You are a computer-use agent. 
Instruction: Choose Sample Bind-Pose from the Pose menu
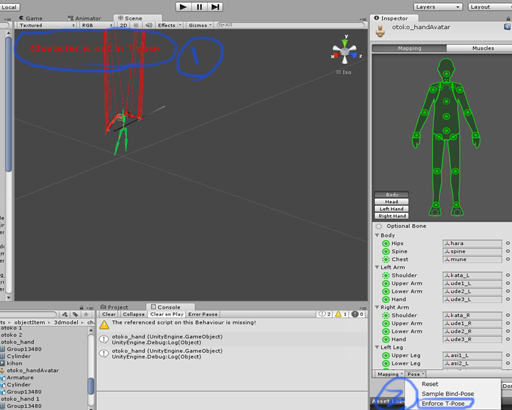click(x=448, y=394)
